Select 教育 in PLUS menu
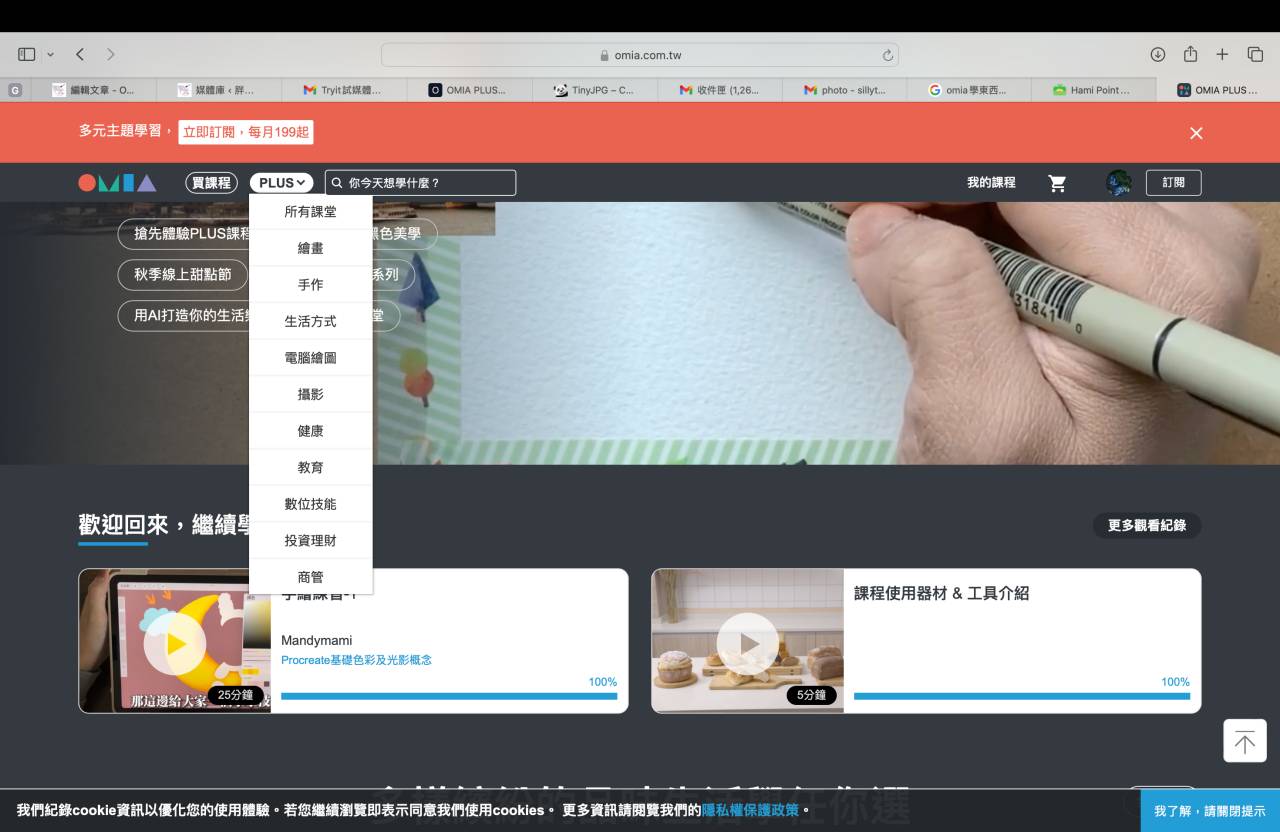 click(310, 467)
